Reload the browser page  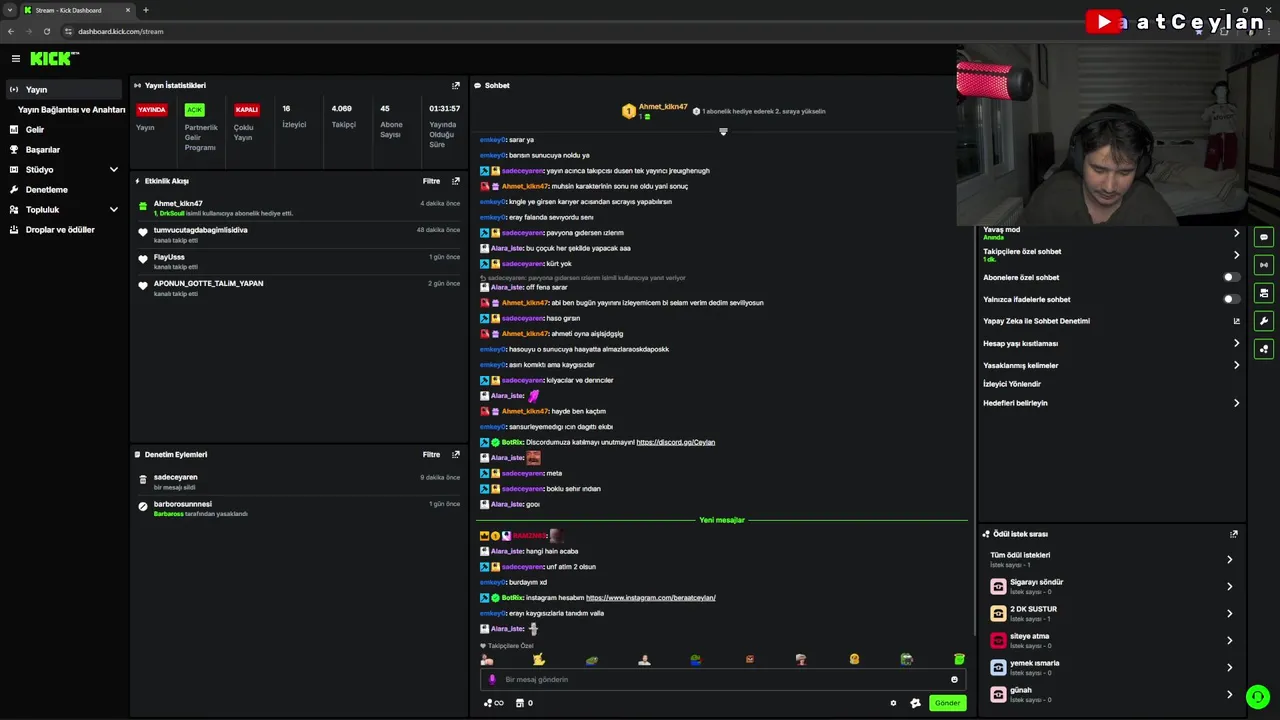46,31
